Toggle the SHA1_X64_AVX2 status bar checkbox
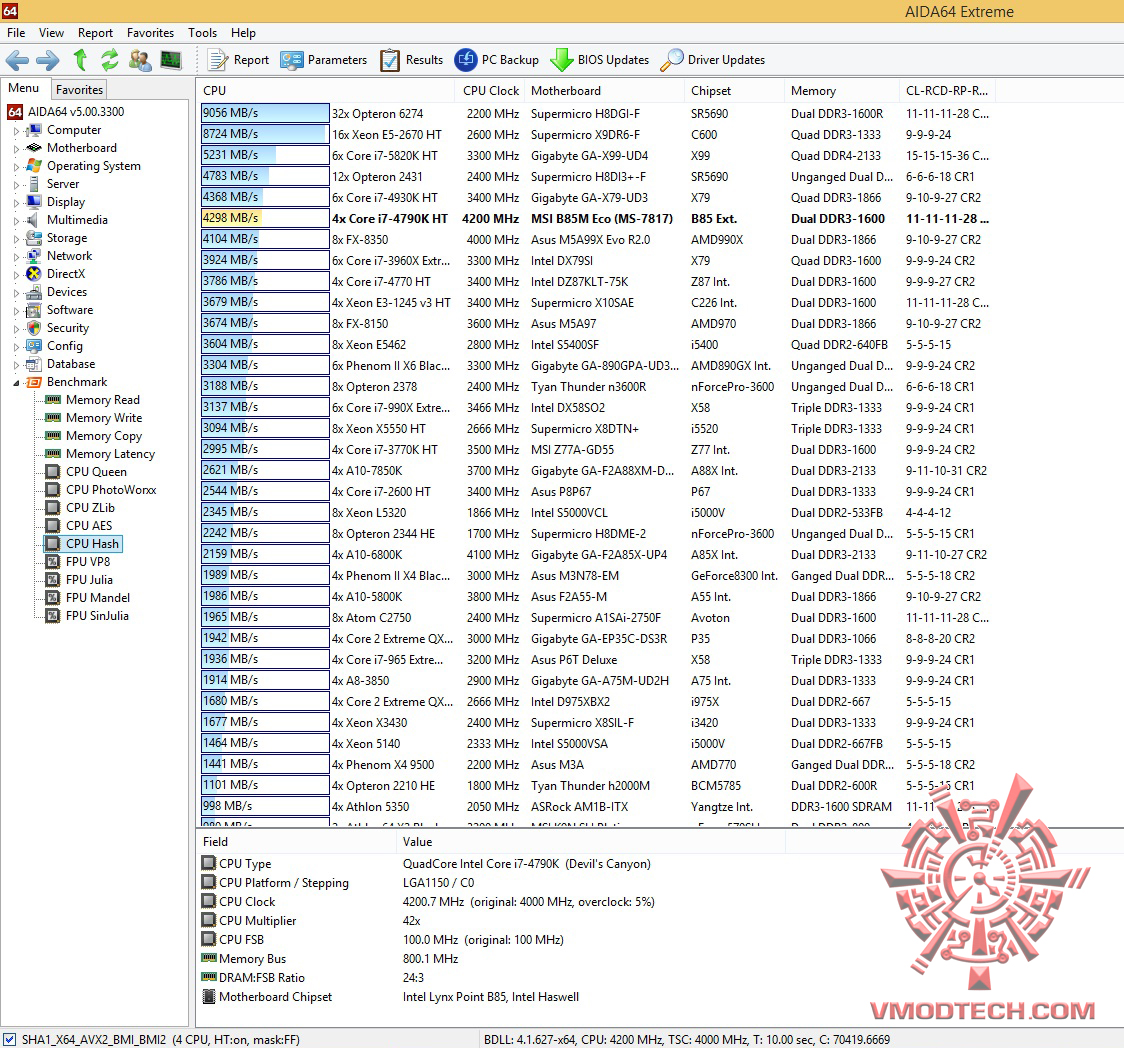 click(9, 1039)
